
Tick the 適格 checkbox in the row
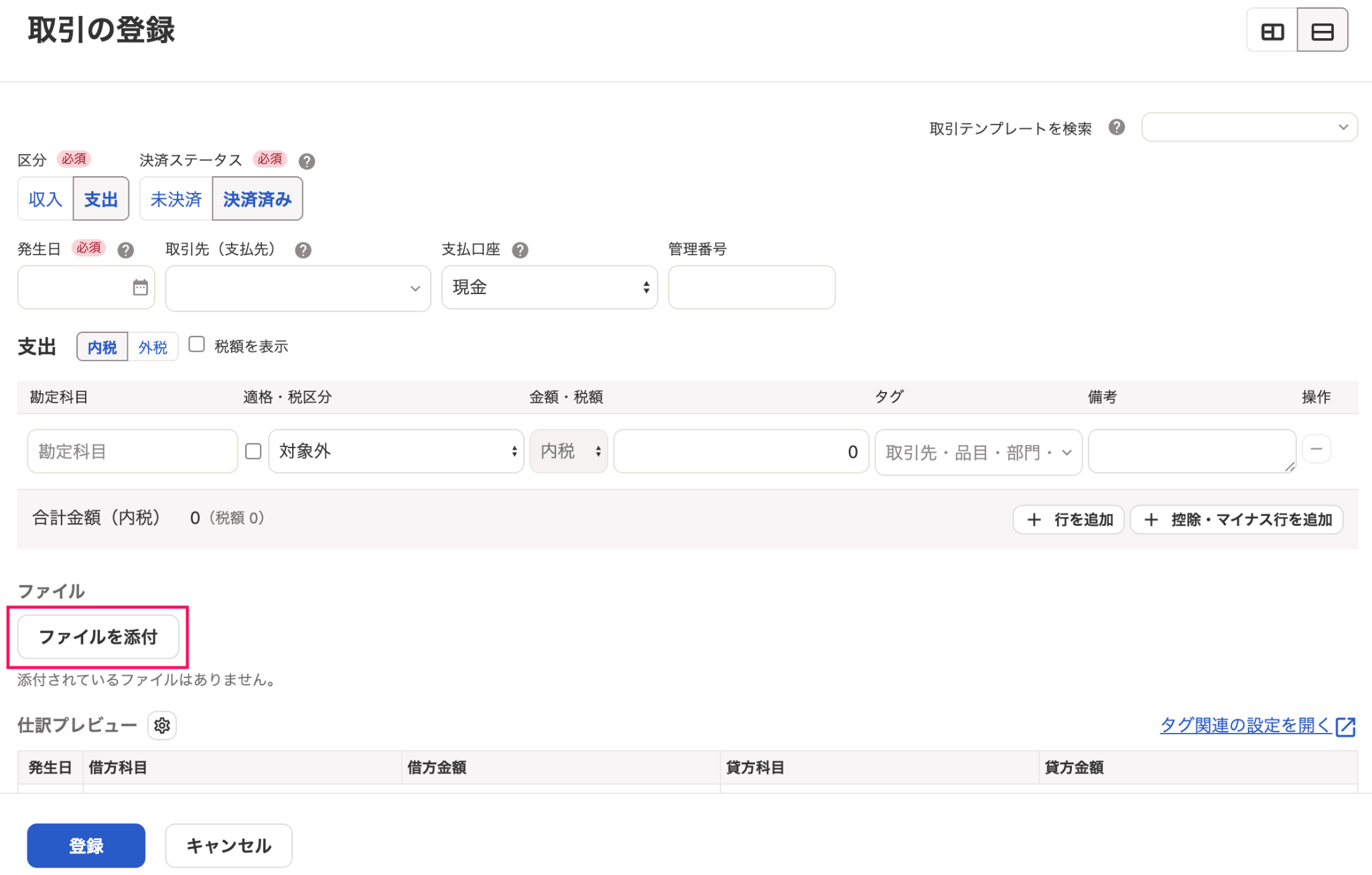[253, 452]
